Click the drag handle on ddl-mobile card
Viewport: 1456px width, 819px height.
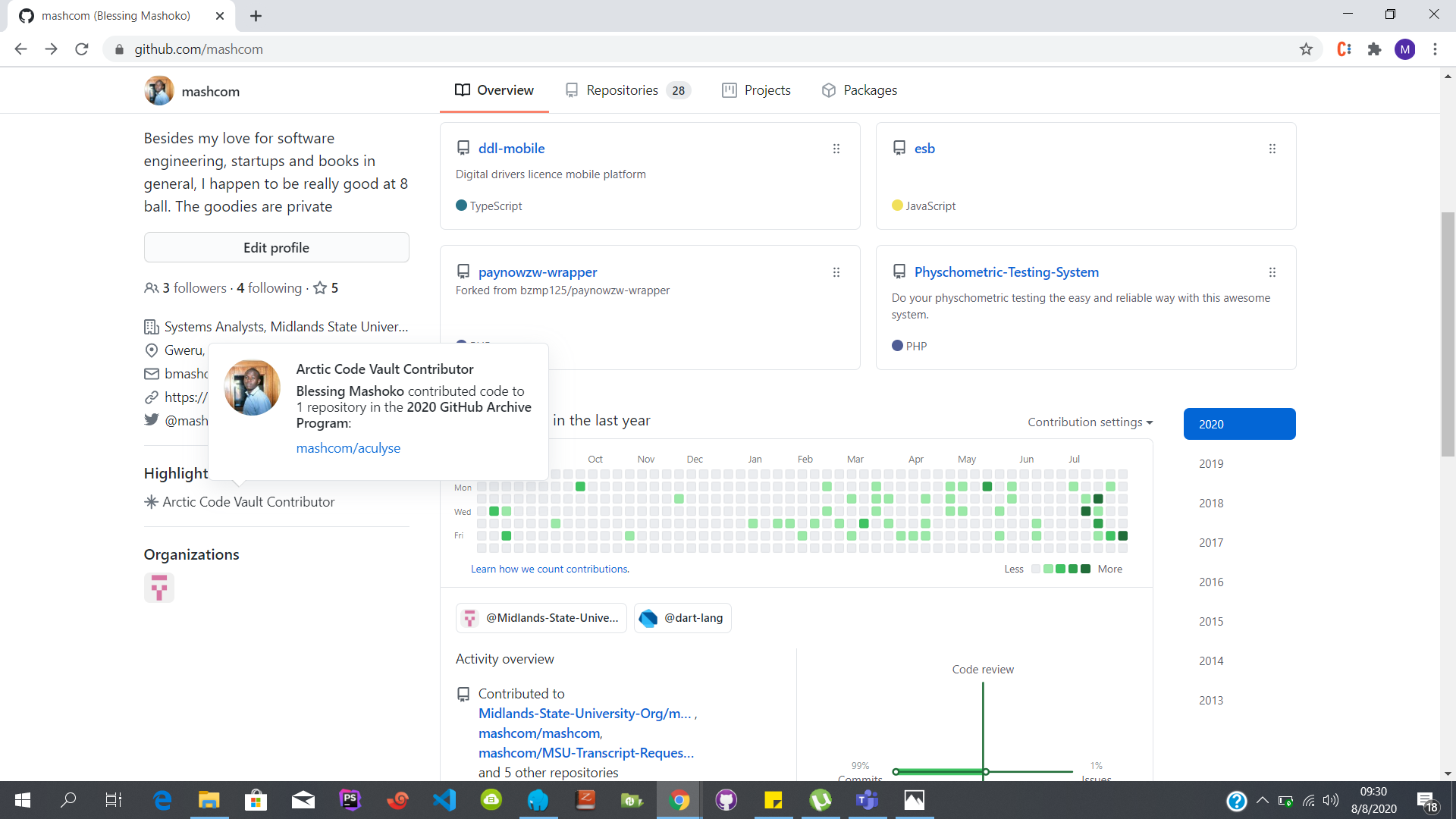[836, 149]
